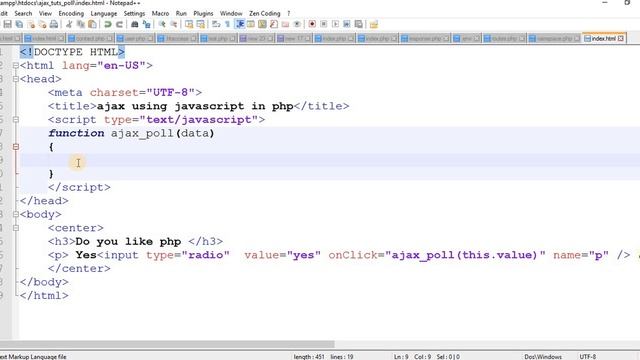Viewport: 640px width, 360px height.
Task: Click the Close All documents toolbar icon
Action: click(42, 24)
